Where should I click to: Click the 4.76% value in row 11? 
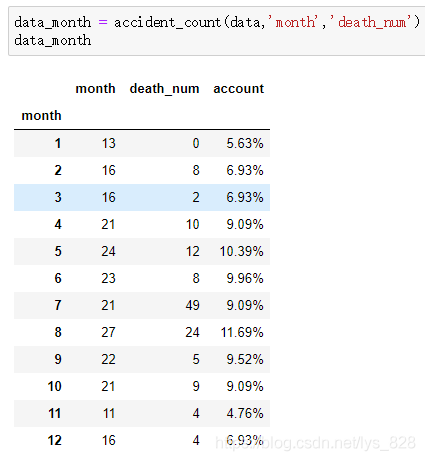(245, 413)
